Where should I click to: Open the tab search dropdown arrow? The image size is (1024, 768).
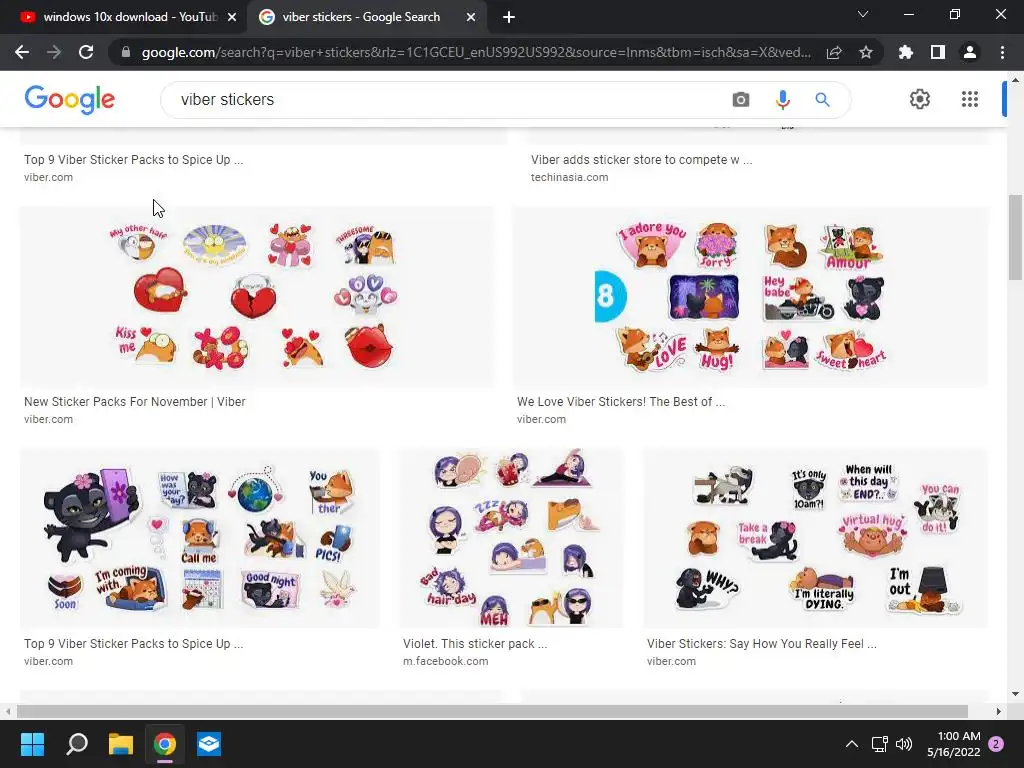(863, 14)
